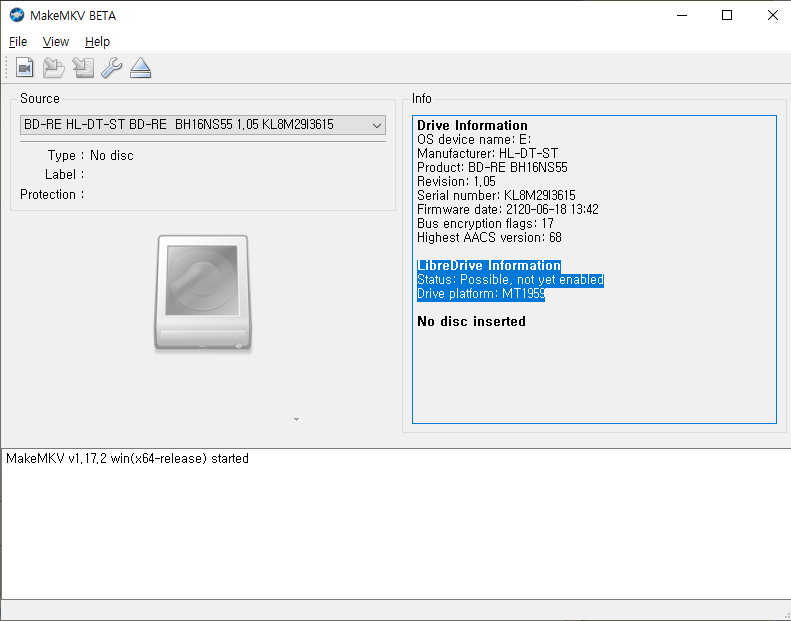Click the Label field row in Source
The height and width of the screenshot is (621, 791).
[x=65, y=175]
